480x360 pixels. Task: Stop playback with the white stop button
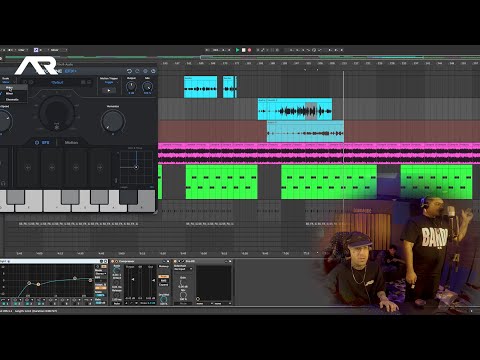pos(244,50)
